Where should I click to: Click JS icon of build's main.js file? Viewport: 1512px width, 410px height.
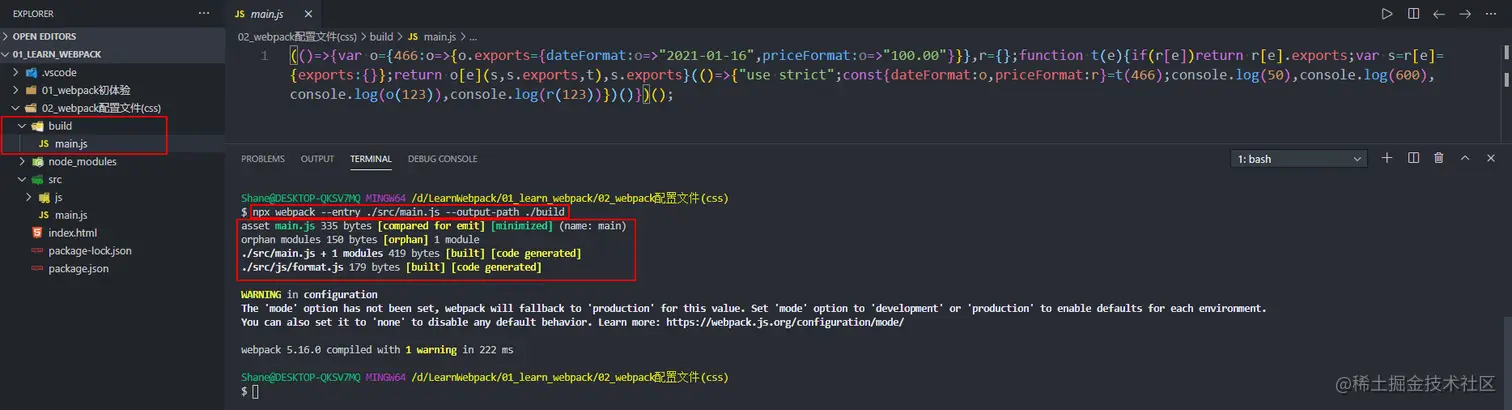click(44, 144)
